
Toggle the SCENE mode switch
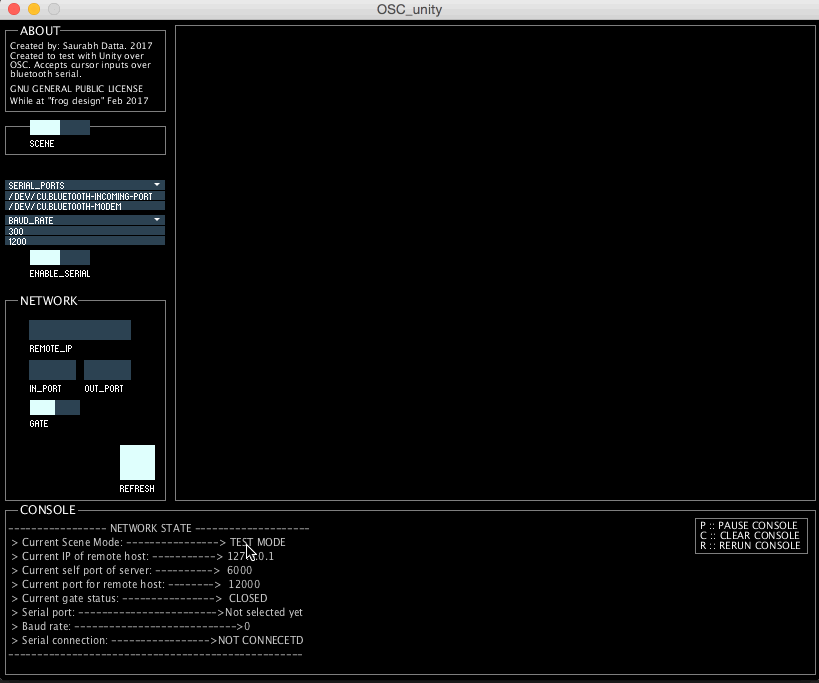(60, 127)
